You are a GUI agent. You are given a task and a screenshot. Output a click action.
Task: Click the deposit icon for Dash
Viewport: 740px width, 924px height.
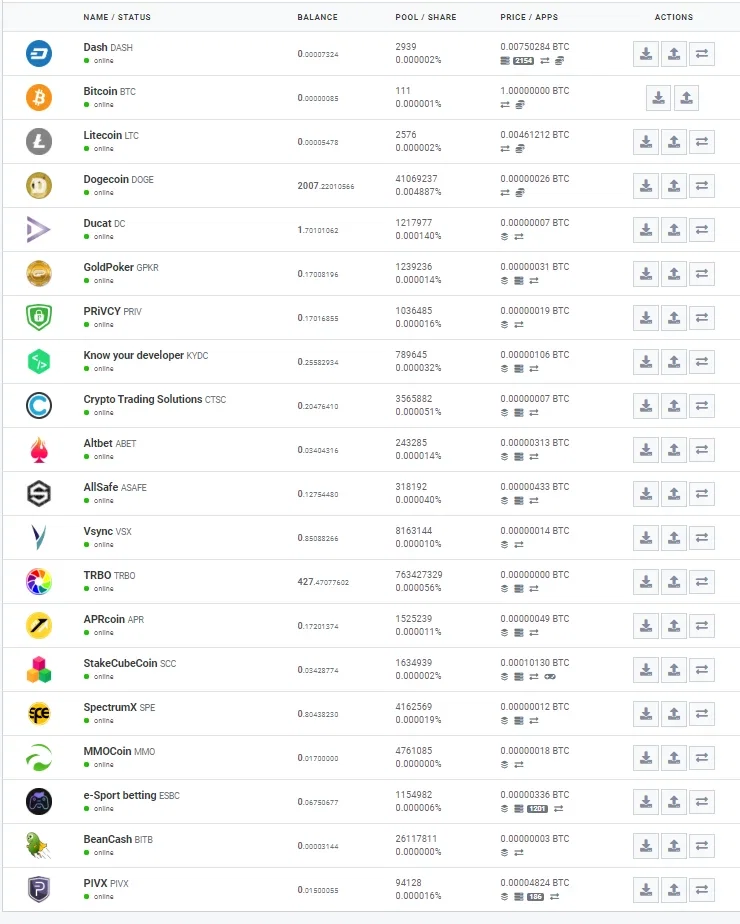click(x=646, y=54)
